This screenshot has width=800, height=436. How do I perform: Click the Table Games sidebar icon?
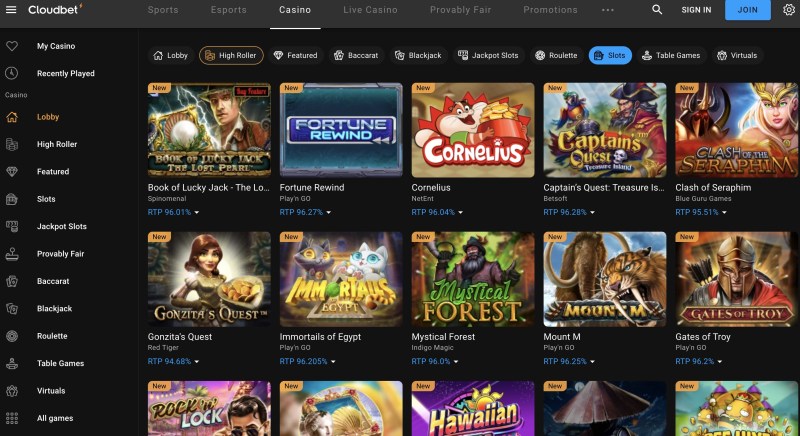point(12,364)
